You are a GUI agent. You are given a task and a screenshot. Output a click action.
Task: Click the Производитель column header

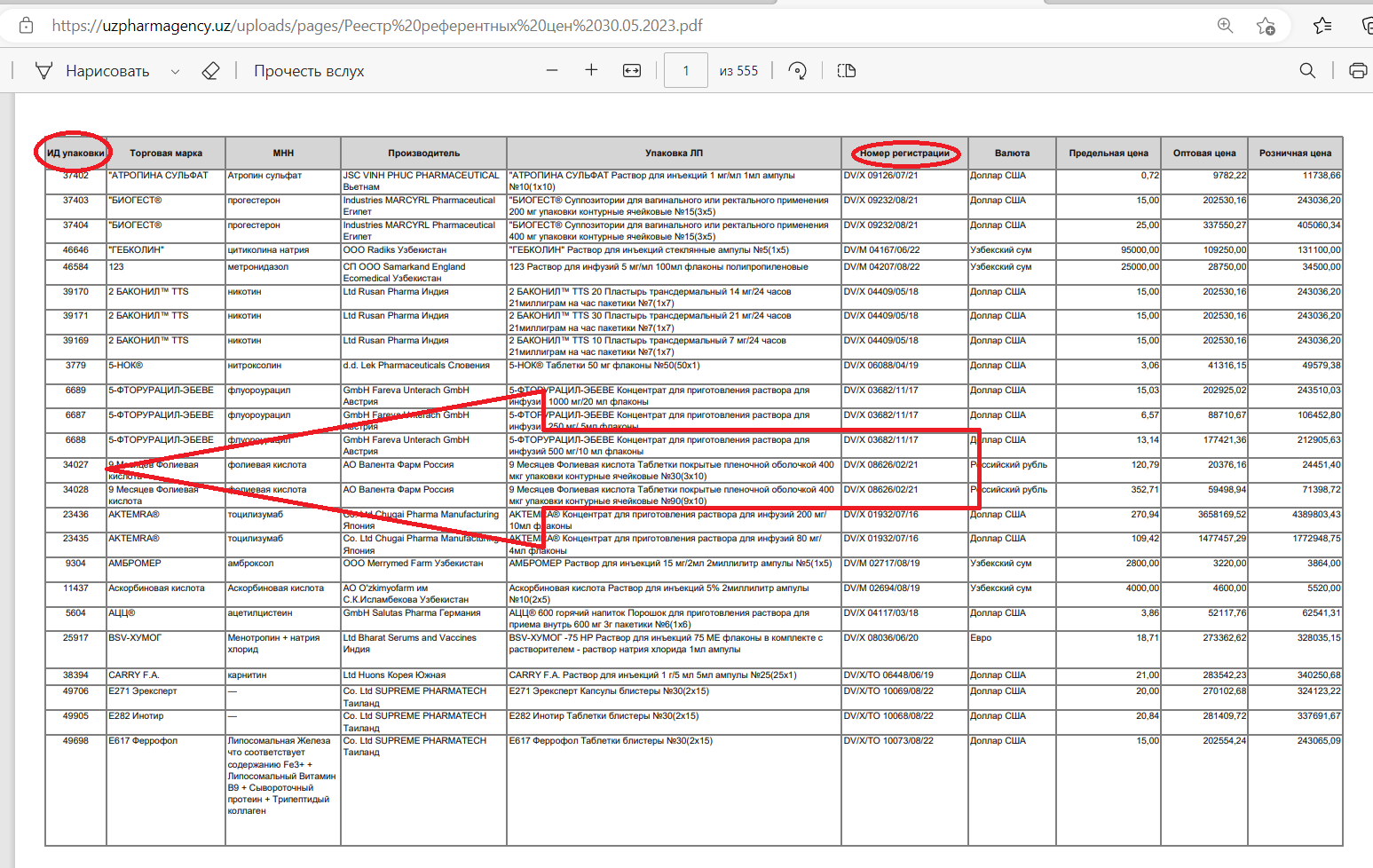coord(423,153)
